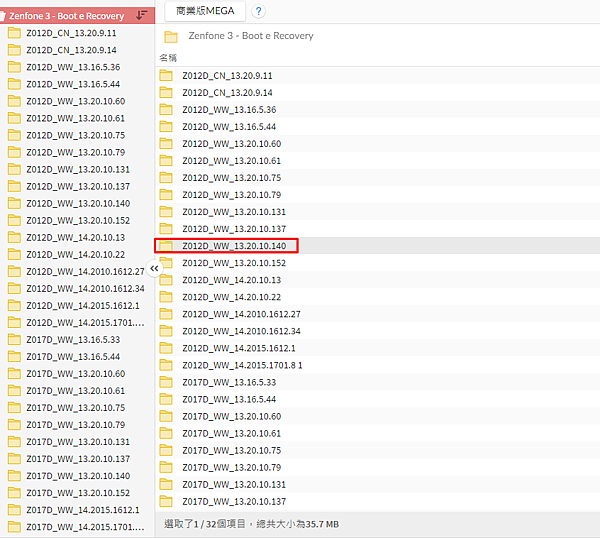This screenshot has width=600, height=538.
Task: Click folder icon of Z012D_CN_13.20.9.11 in main list
Action: (x=166, y=75)
